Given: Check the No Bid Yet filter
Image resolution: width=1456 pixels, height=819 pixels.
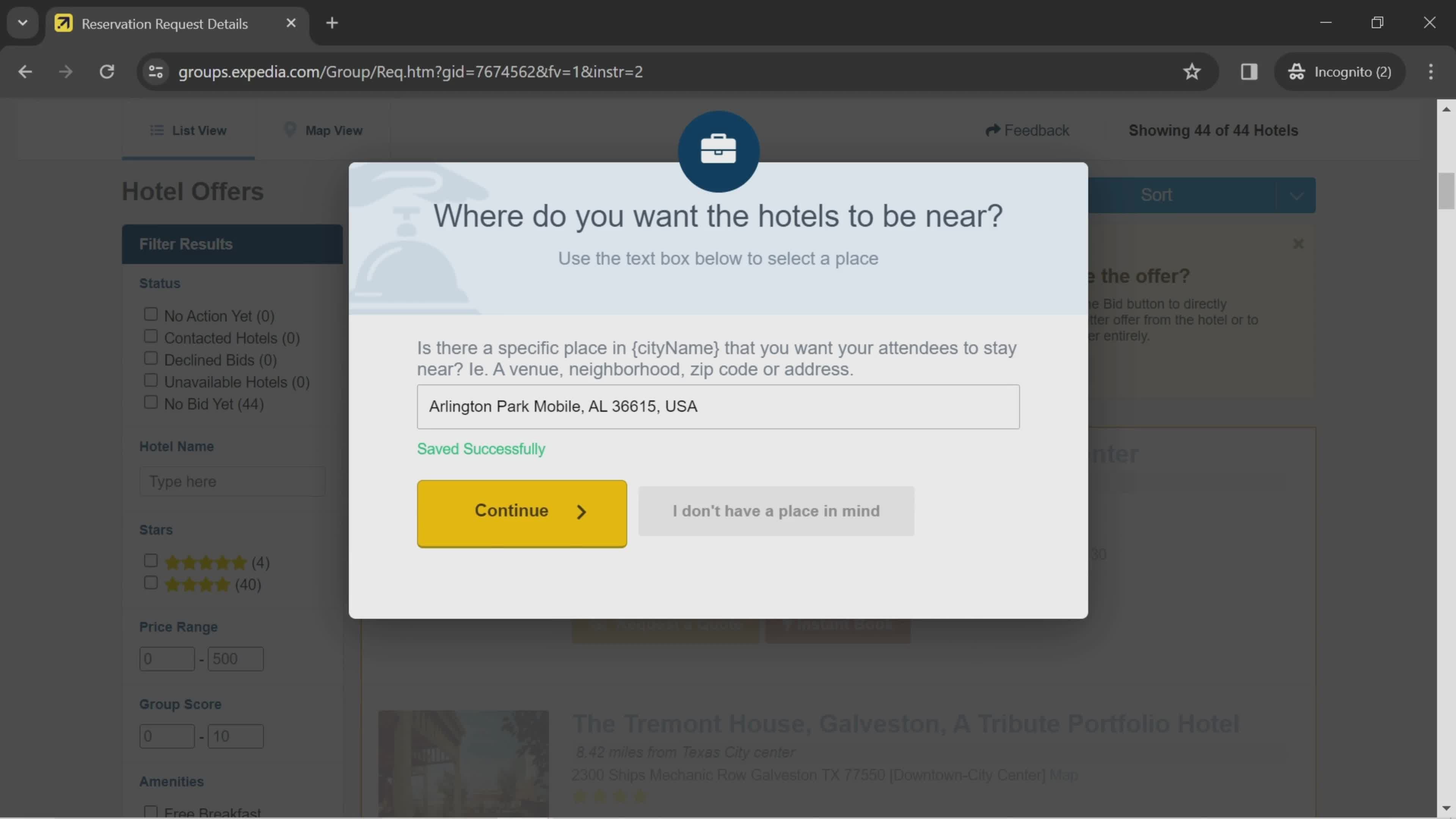Looking at the screenshot, I should [151, 402].
